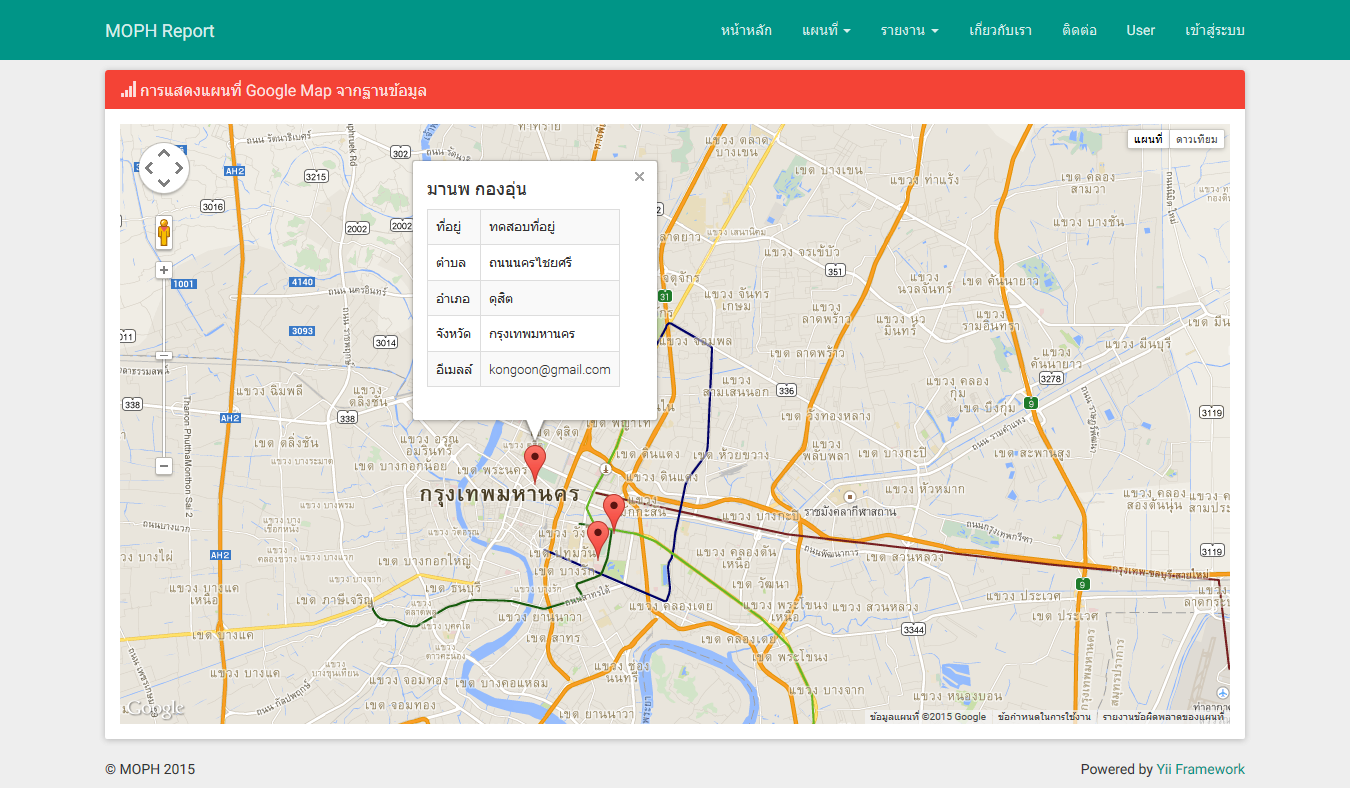The width and height of the screenshot is (1350, 788).
Task: Click the เขต บางเขน map label
Action: coord(831,170)
